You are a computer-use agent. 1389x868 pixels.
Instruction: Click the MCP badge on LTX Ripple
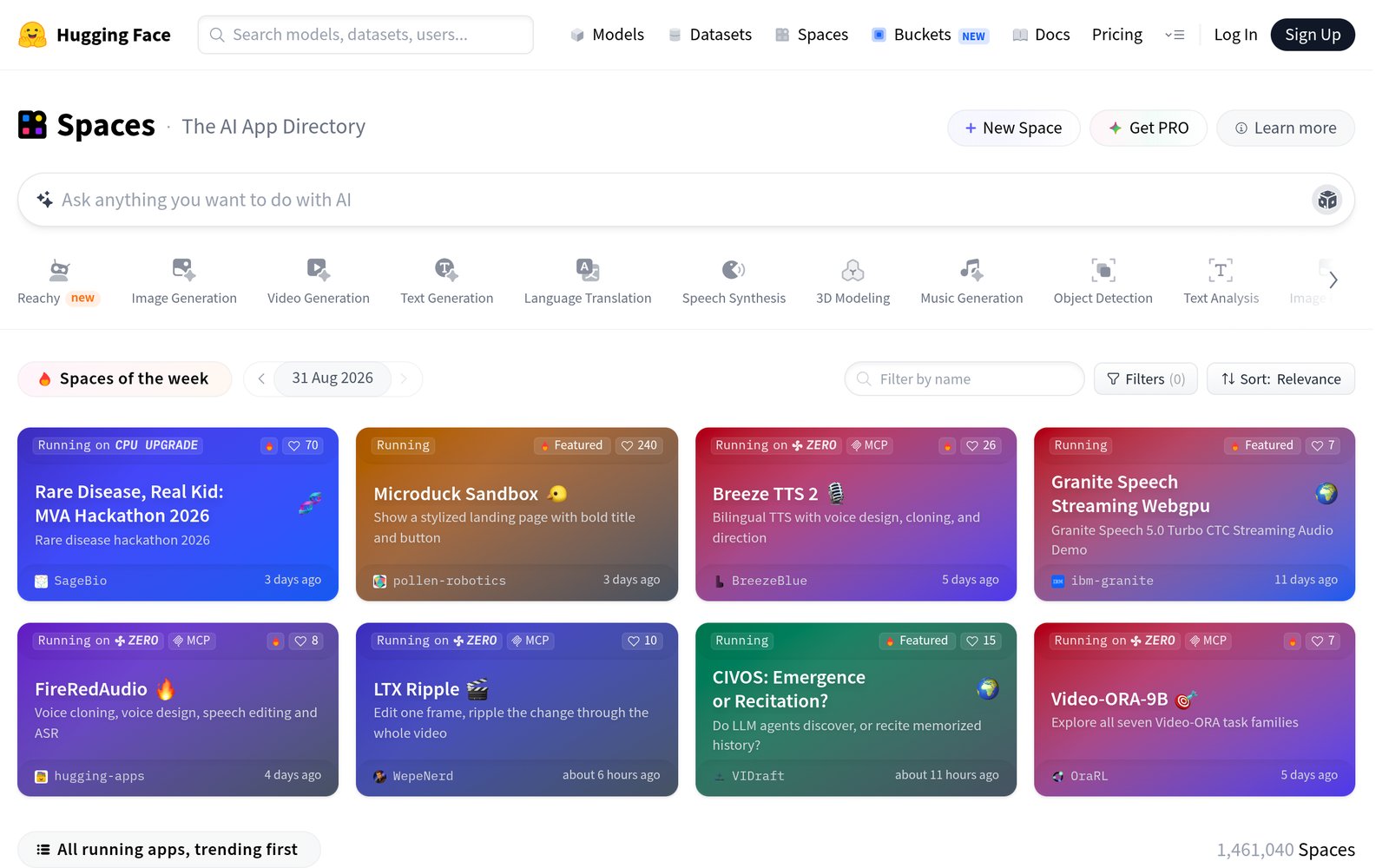tap(530, 641)
